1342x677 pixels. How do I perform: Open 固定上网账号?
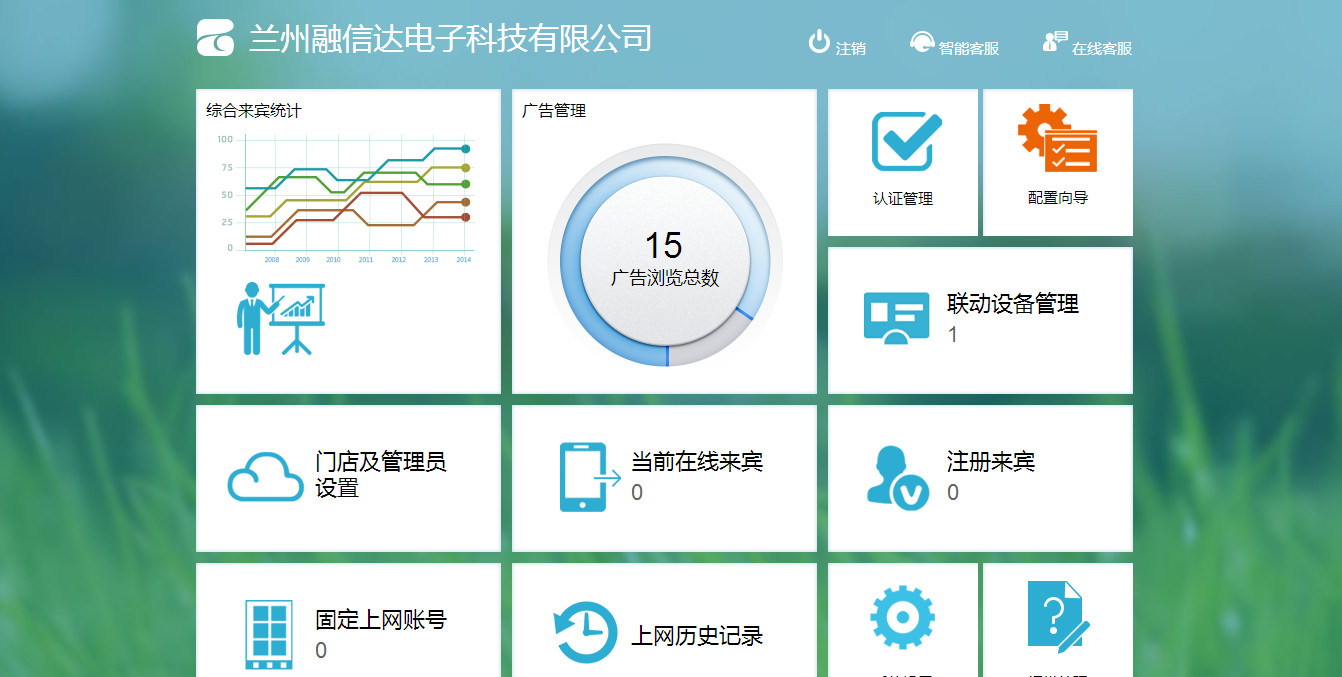(x=381, y=620)
